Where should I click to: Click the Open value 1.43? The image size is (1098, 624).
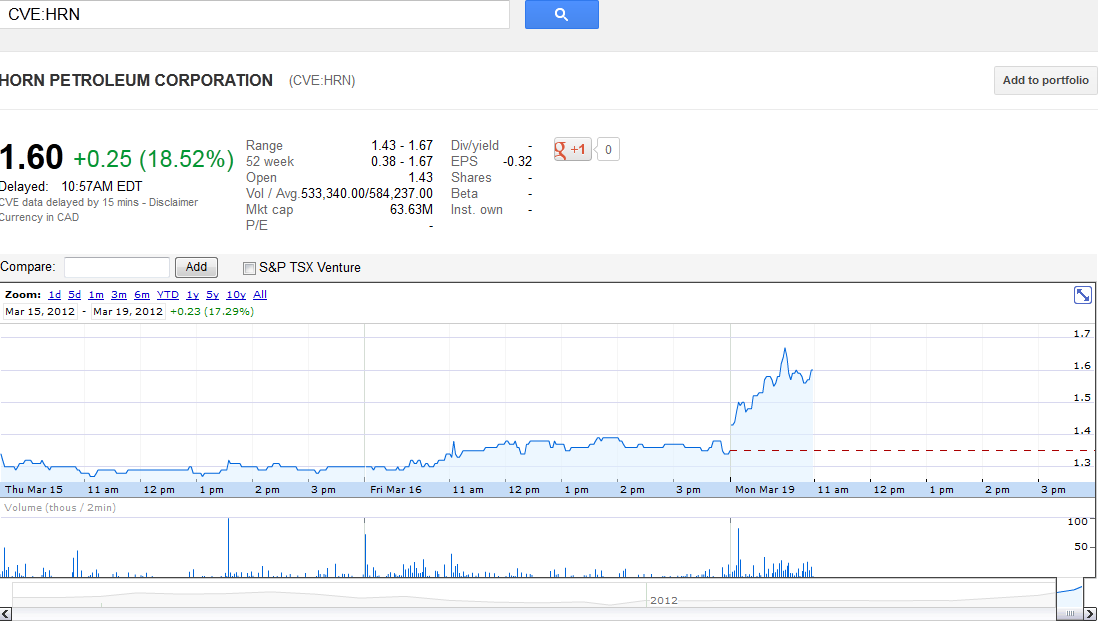(x=421, y=177)
